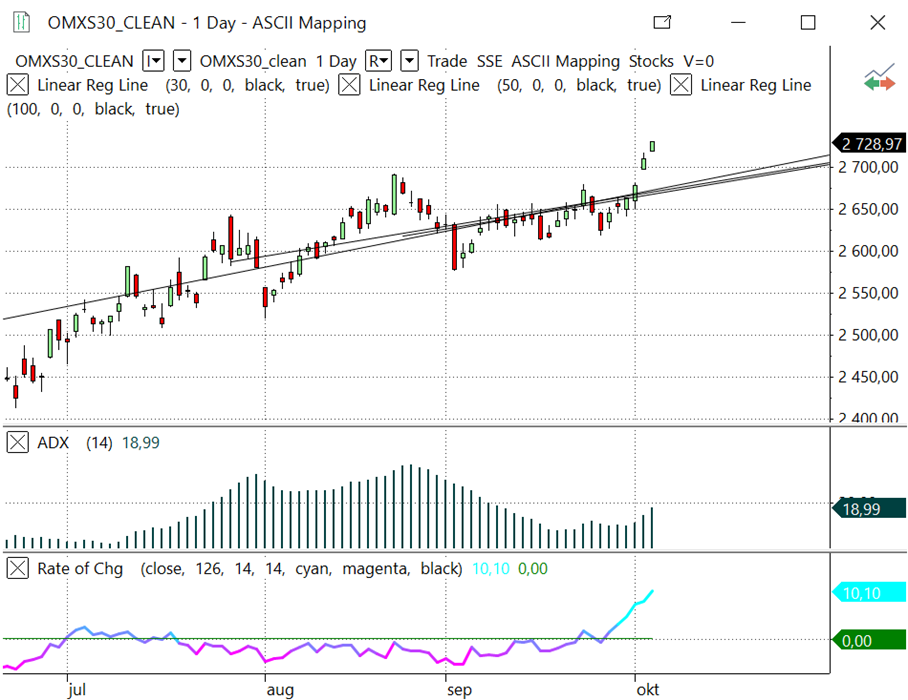
Task: Click the pop-out window icon in title bar
Action: tap(662, 22)
